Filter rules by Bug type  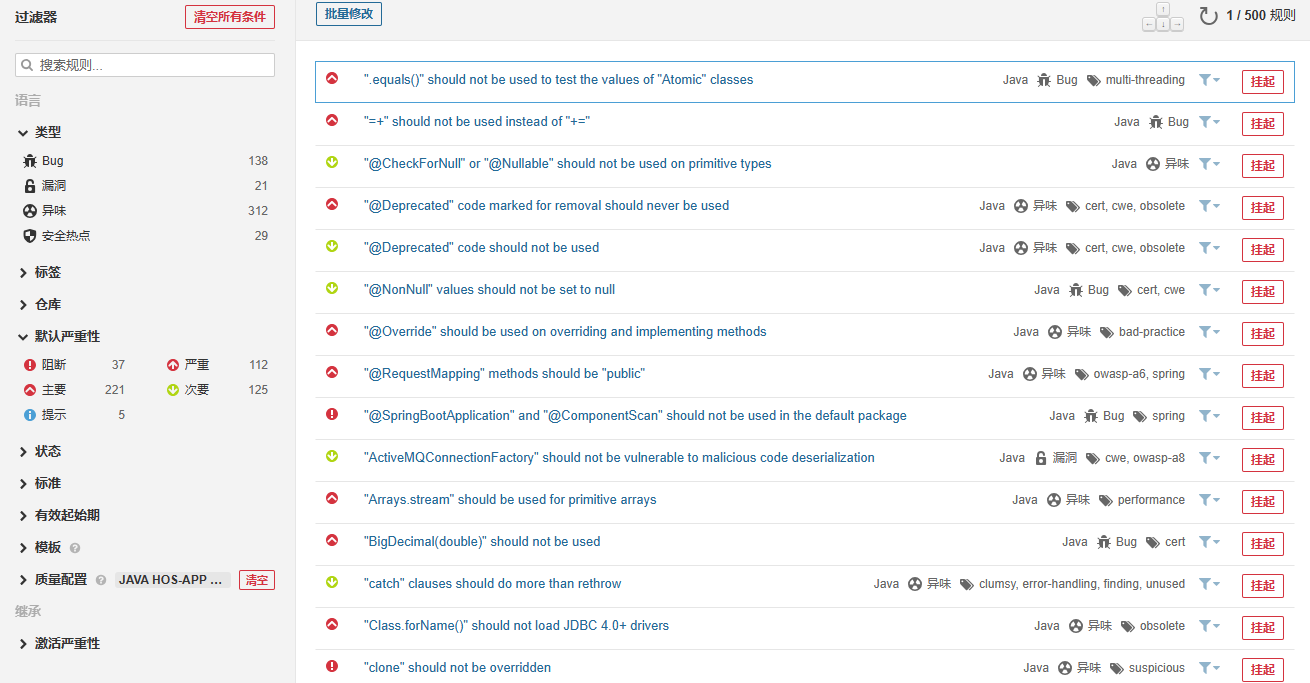pos(52,161)
